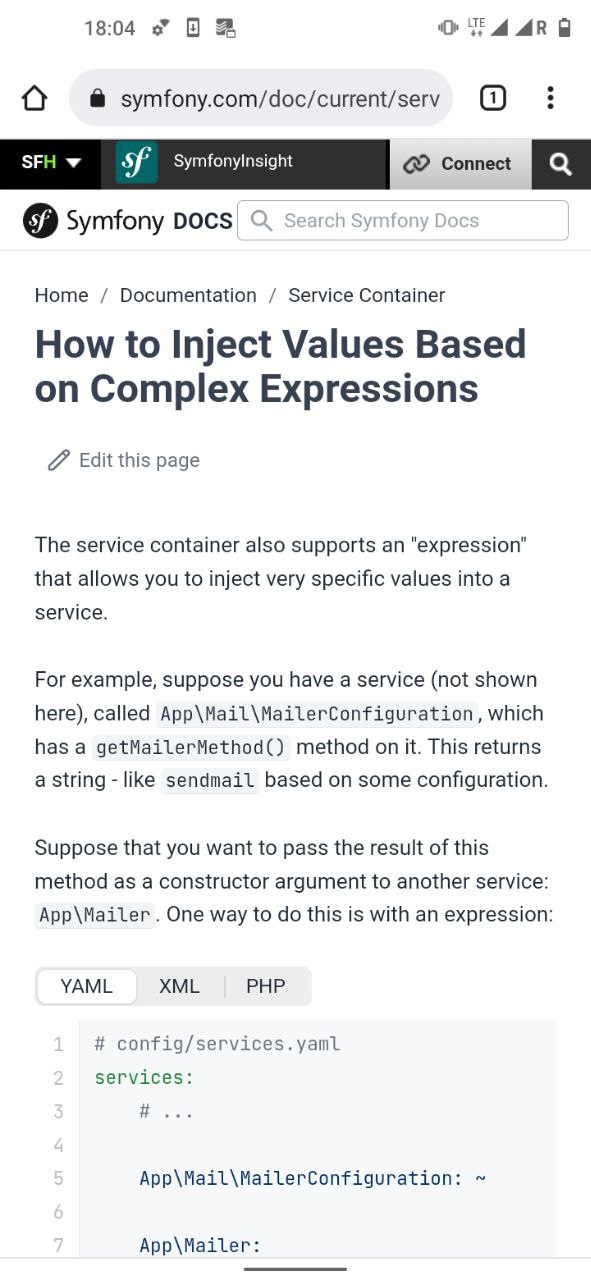Open the Home breadcrumb link
Screen dimensions: 591x1280
(61, 295)
